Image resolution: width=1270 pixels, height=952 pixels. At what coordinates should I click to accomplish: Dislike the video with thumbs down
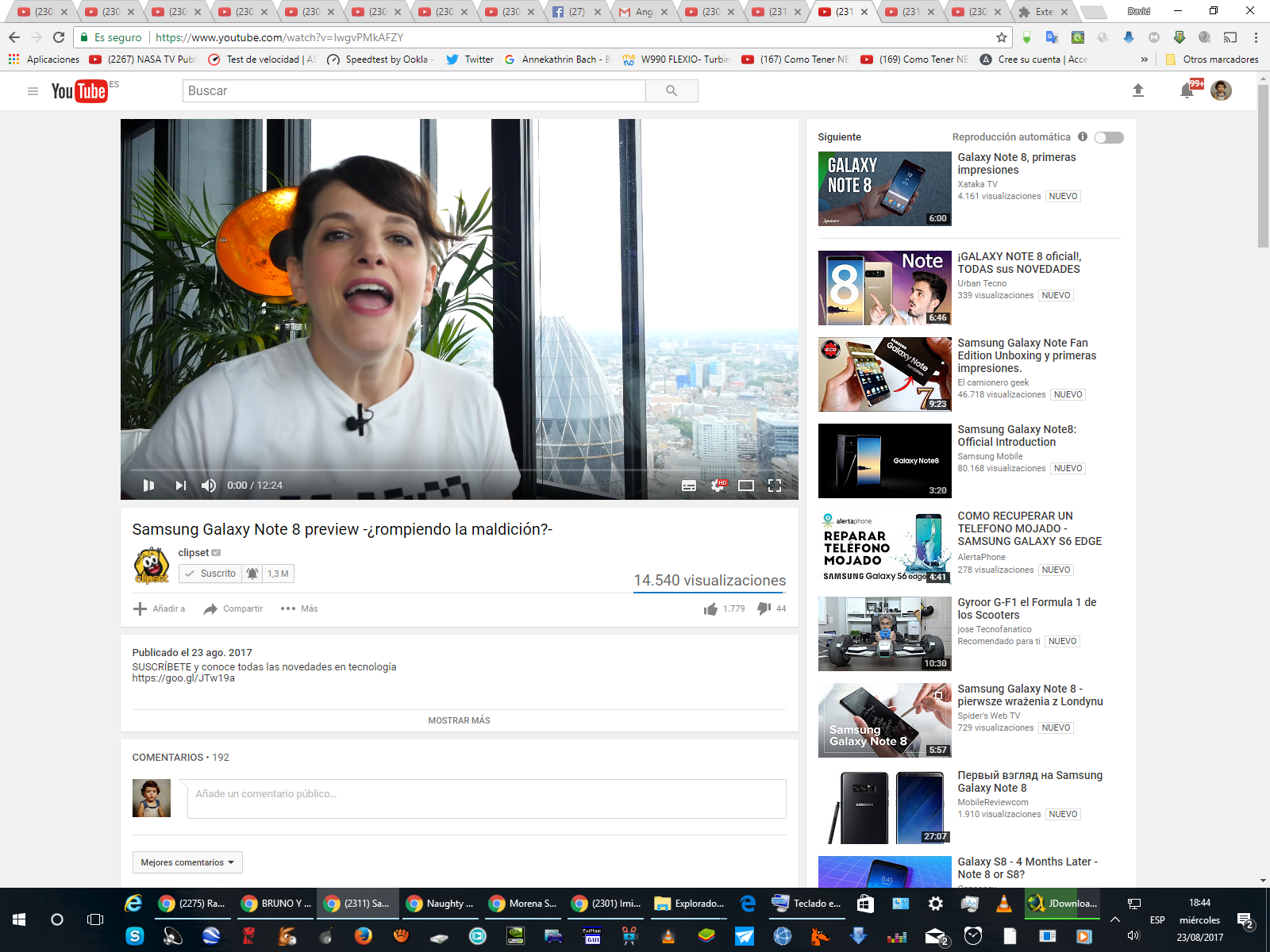pyautogui.click(x=764, y=608)
